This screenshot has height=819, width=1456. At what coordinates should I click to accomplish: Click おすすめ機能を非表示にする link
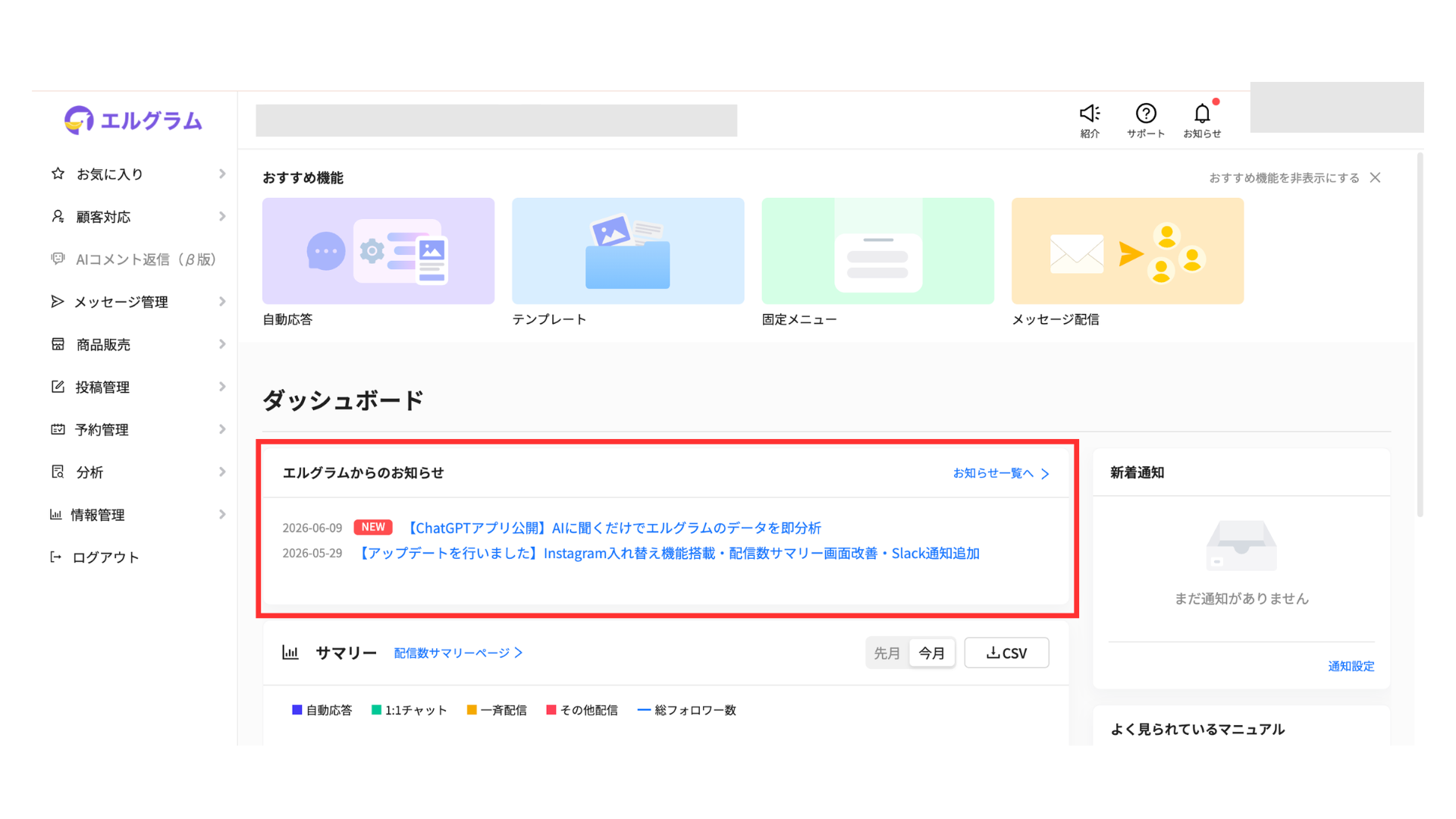1284,177
